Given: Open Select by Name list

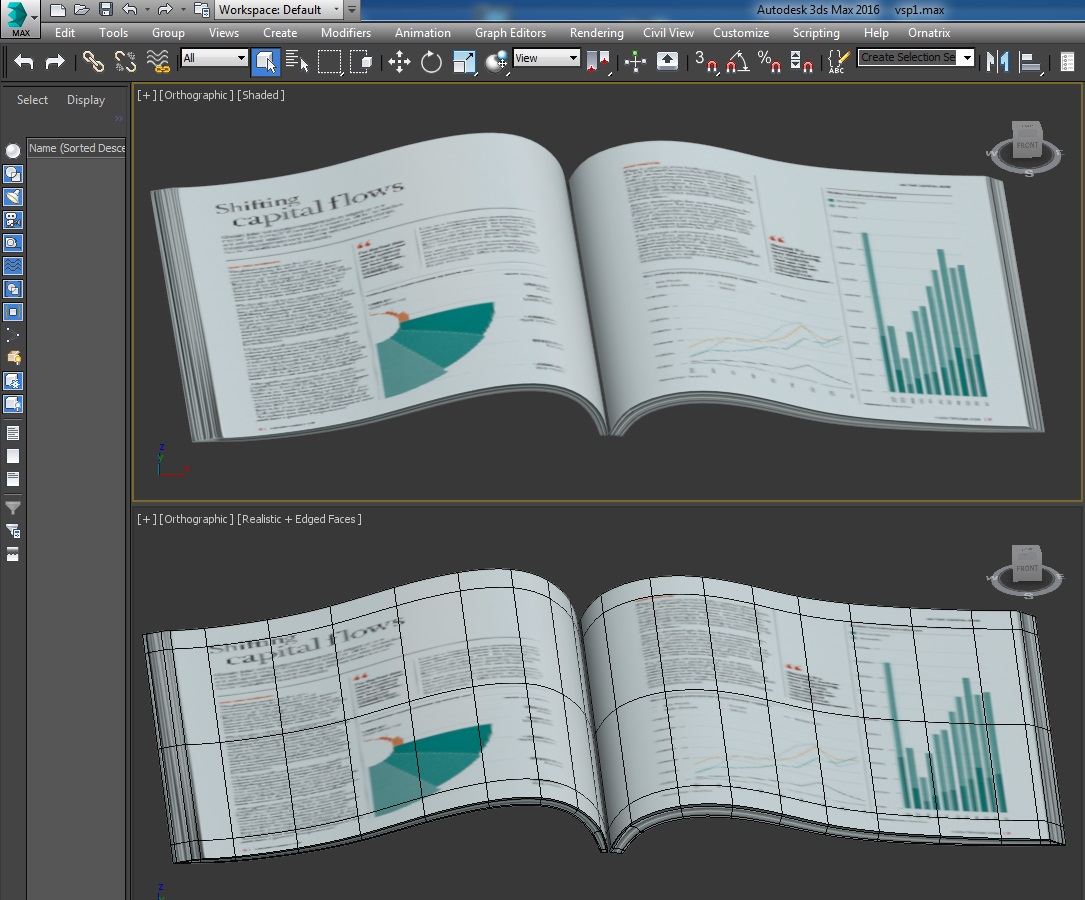Looking at the screenshot, I should click(297, 62).
